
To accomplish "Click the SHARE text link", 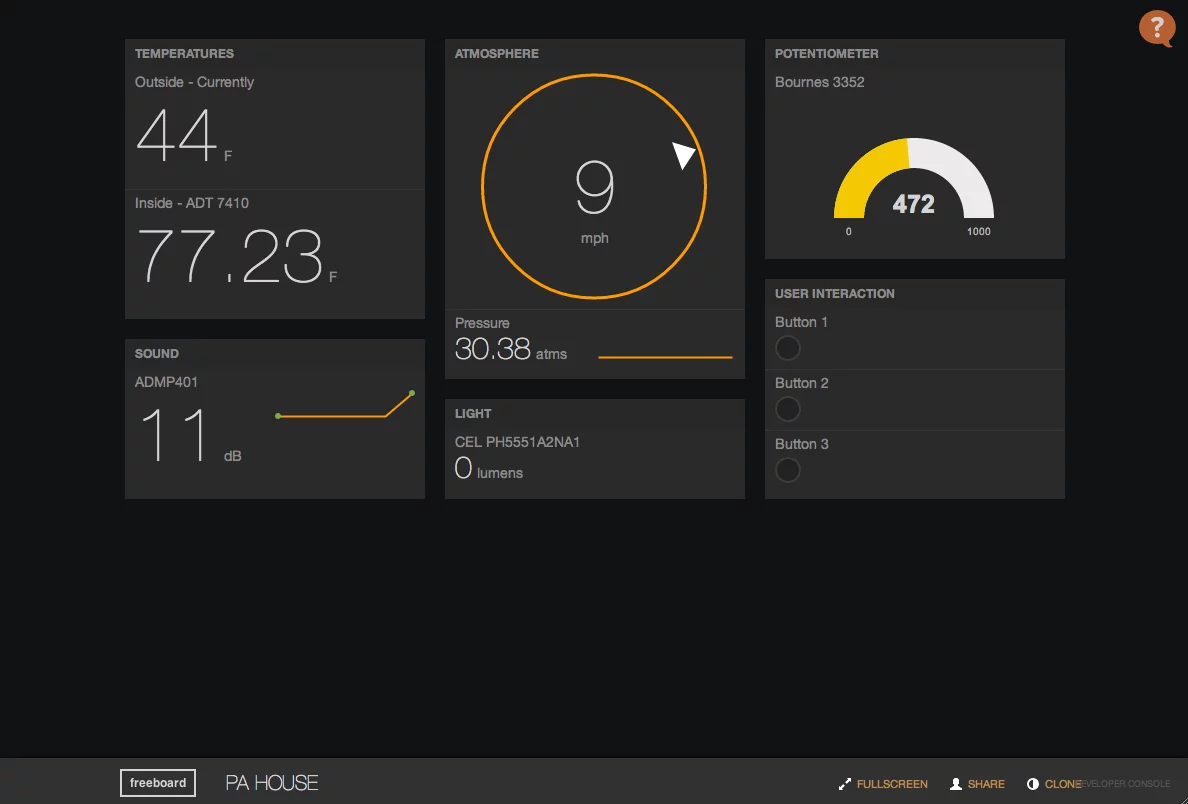I will point(986,784).
